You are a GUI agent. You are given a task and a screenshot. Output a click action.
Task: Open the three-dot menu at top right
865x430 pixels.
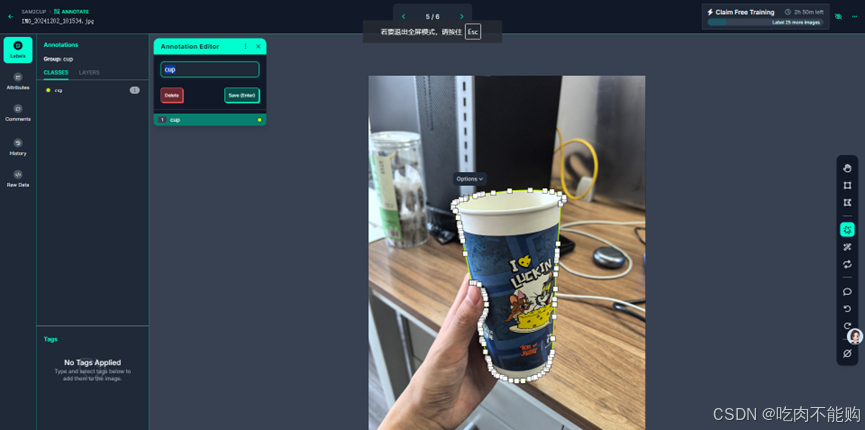point(855,17)
